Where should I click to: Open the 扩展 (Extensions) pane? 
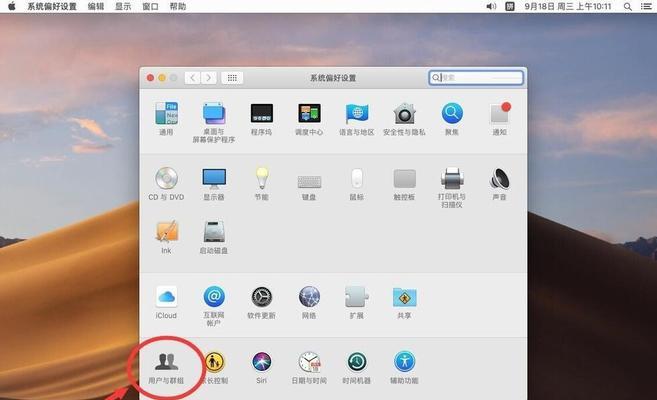tap(357, 302)
